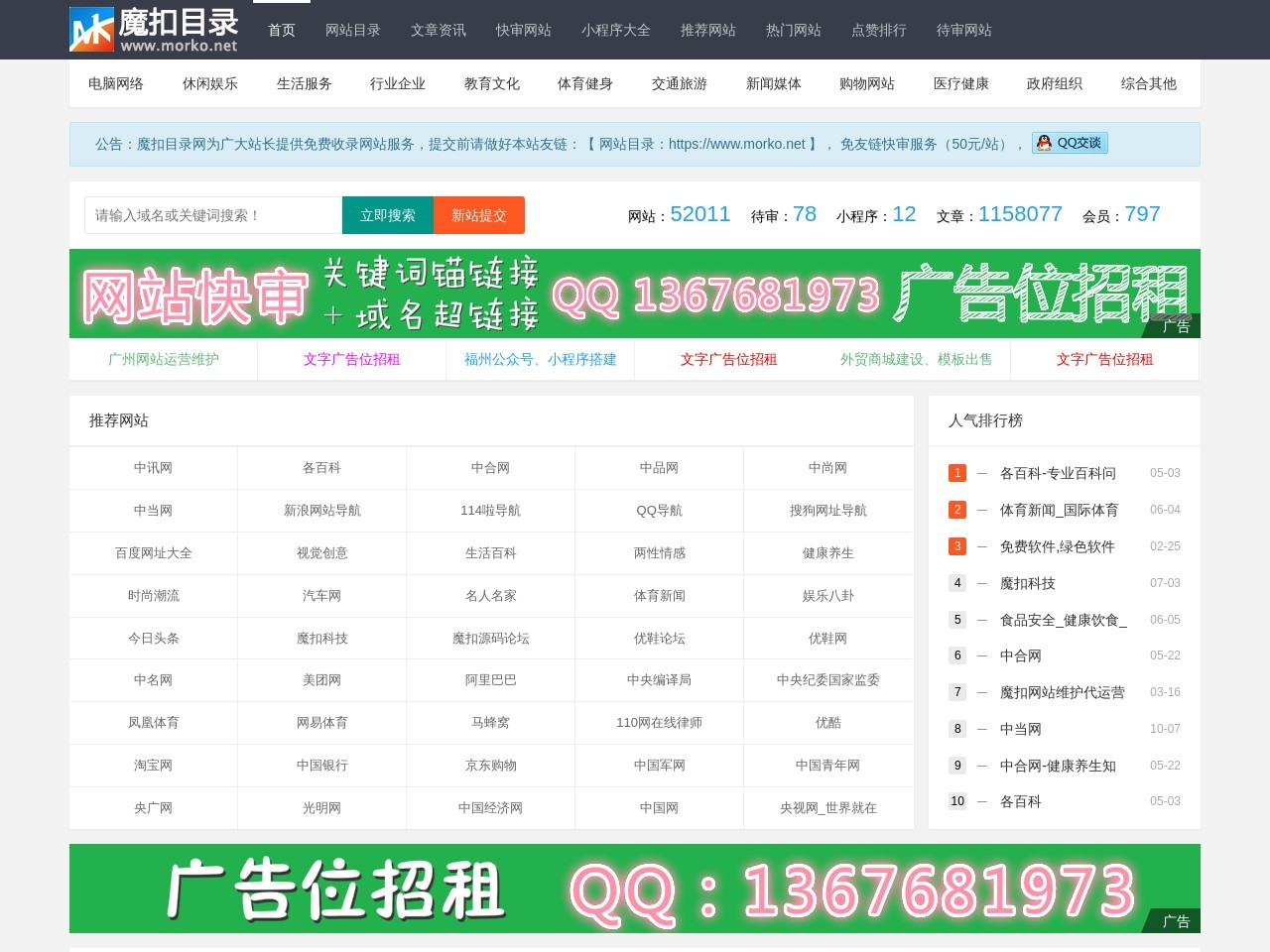Click the rank badge number 3
The width and height of the screenshot is (1270, 952).
[957, 546]
